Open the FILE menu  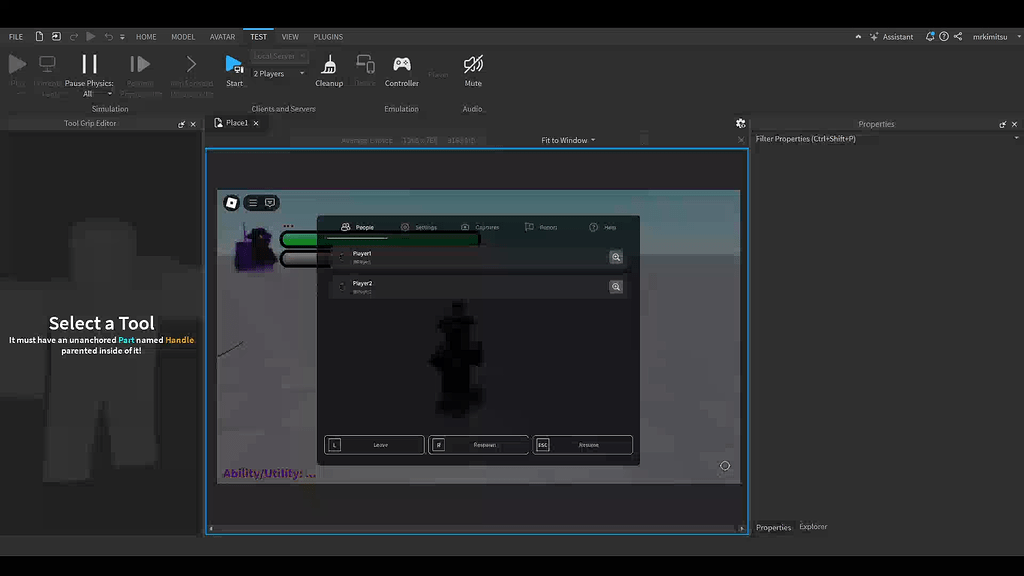[16, 37]
